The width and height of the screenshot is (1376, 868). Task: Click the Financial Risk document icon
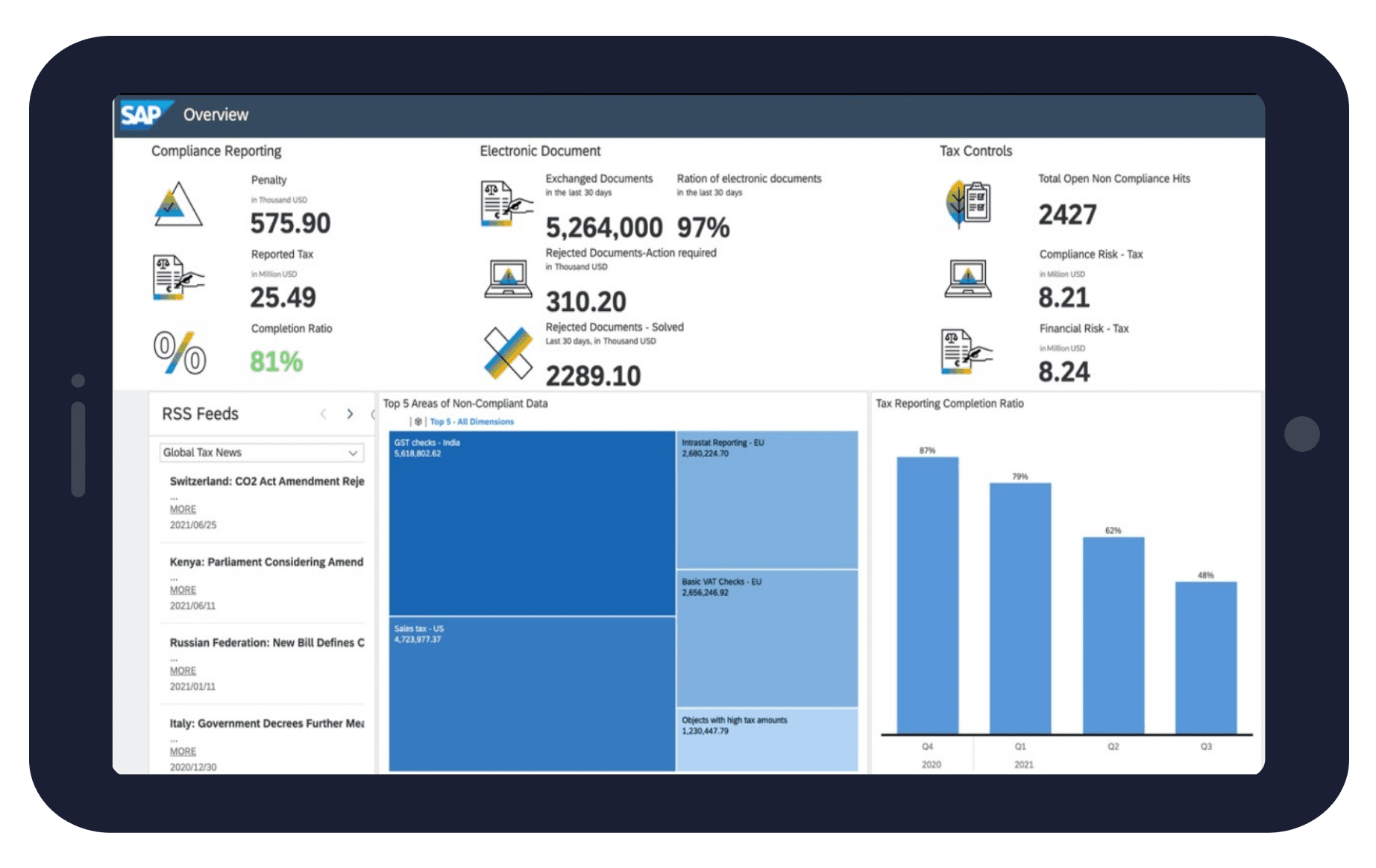pos(966,351)
